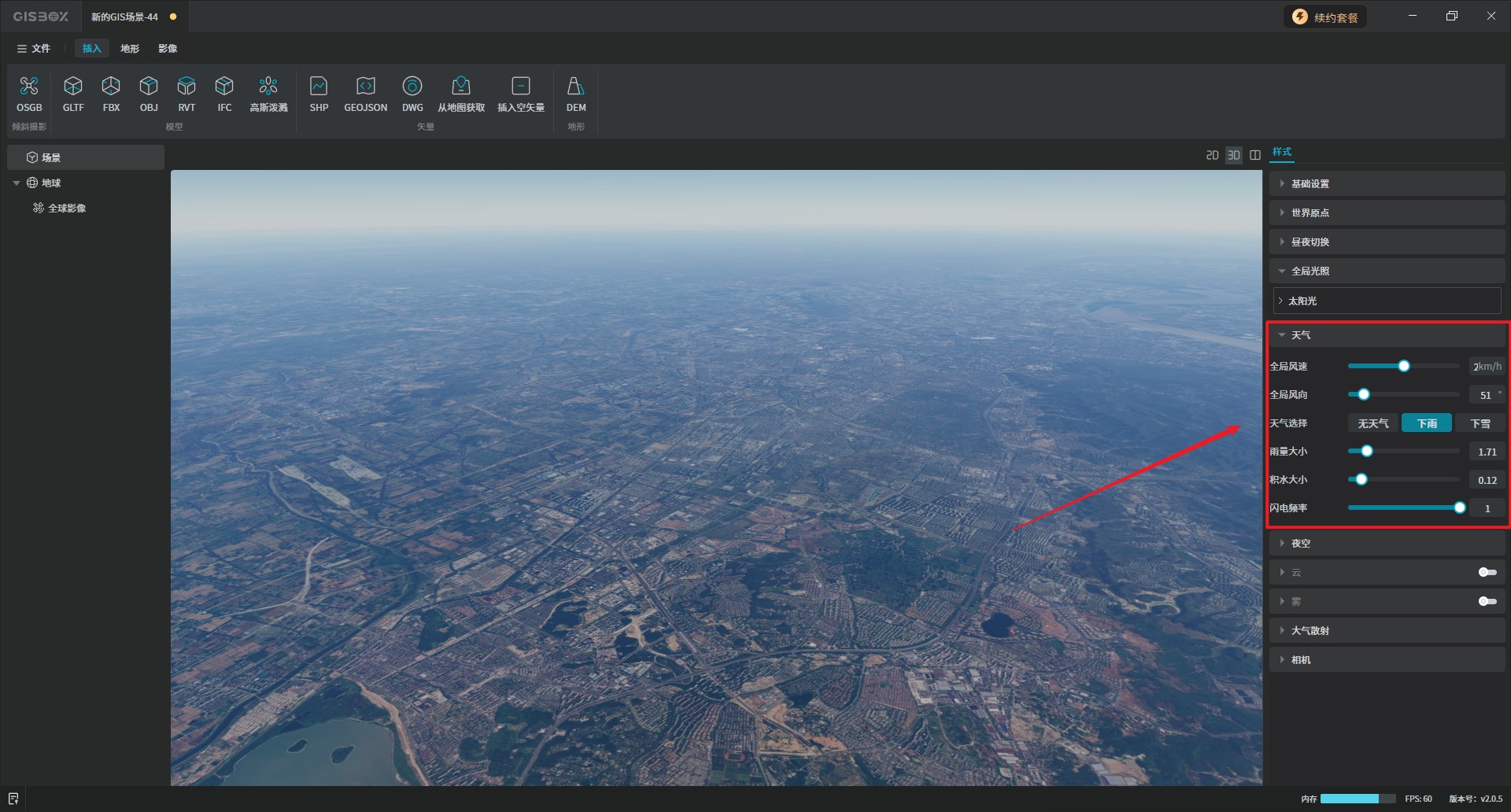The height and width of the screenshot is (812, 1511).
Task: Turn on the fog (雾) toggle switch
Action: pyautogui.click(x=1487, y=601)
